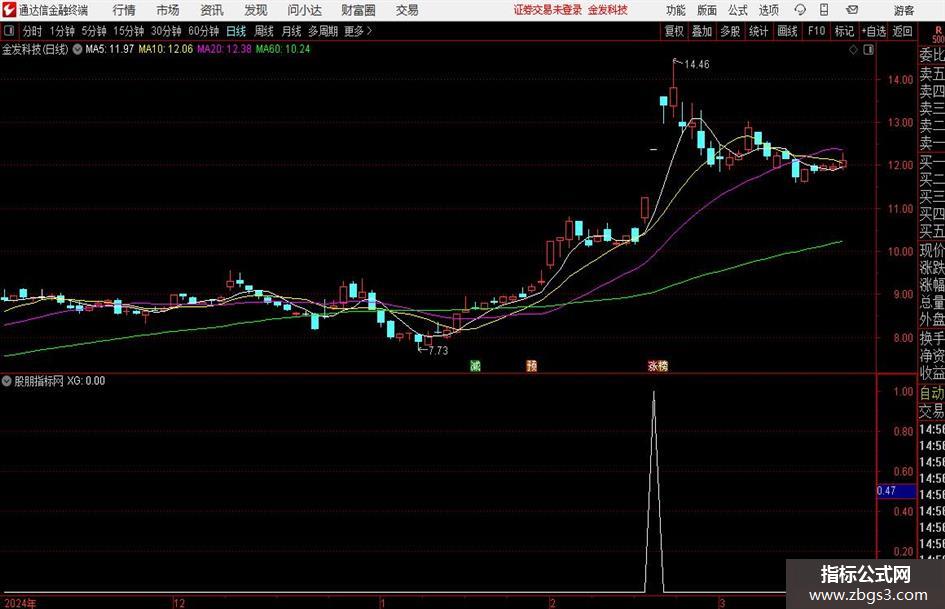Open the 资讯 menu
Image resolution: width=945 pixels, height=609 pixels.
click(x=212, y=10)
